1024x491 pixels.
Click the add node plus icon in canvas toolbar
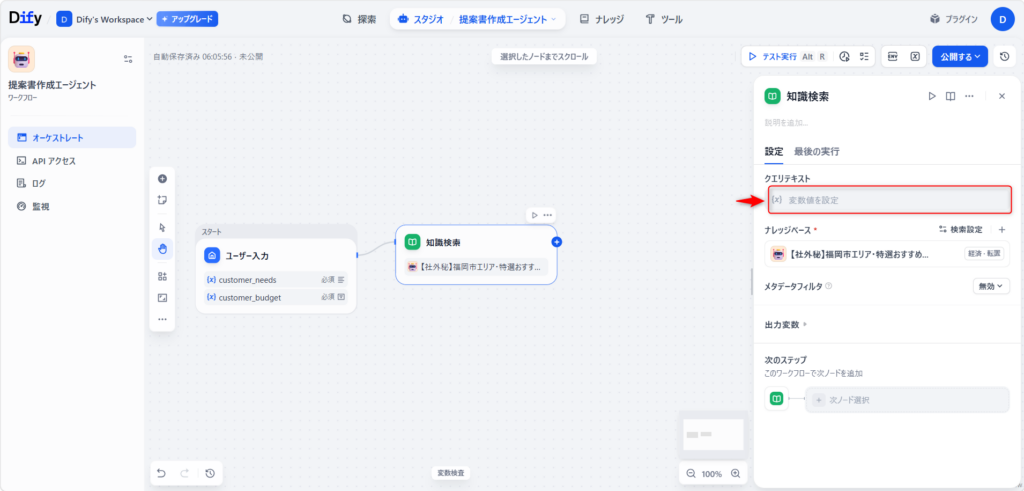click(x=162, y=178)
